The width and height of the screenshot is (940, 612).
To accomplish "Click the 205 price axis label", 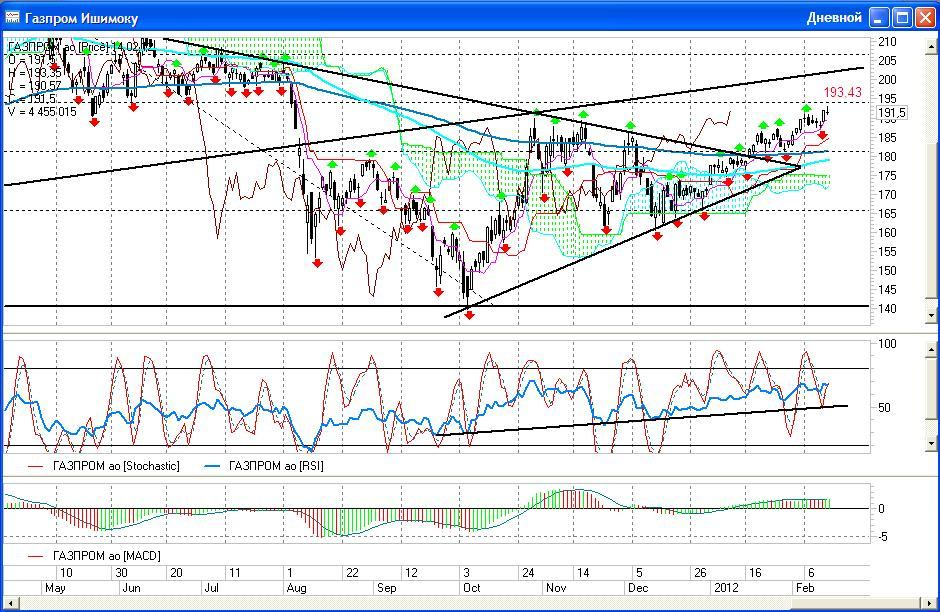I will click(887, 61).
